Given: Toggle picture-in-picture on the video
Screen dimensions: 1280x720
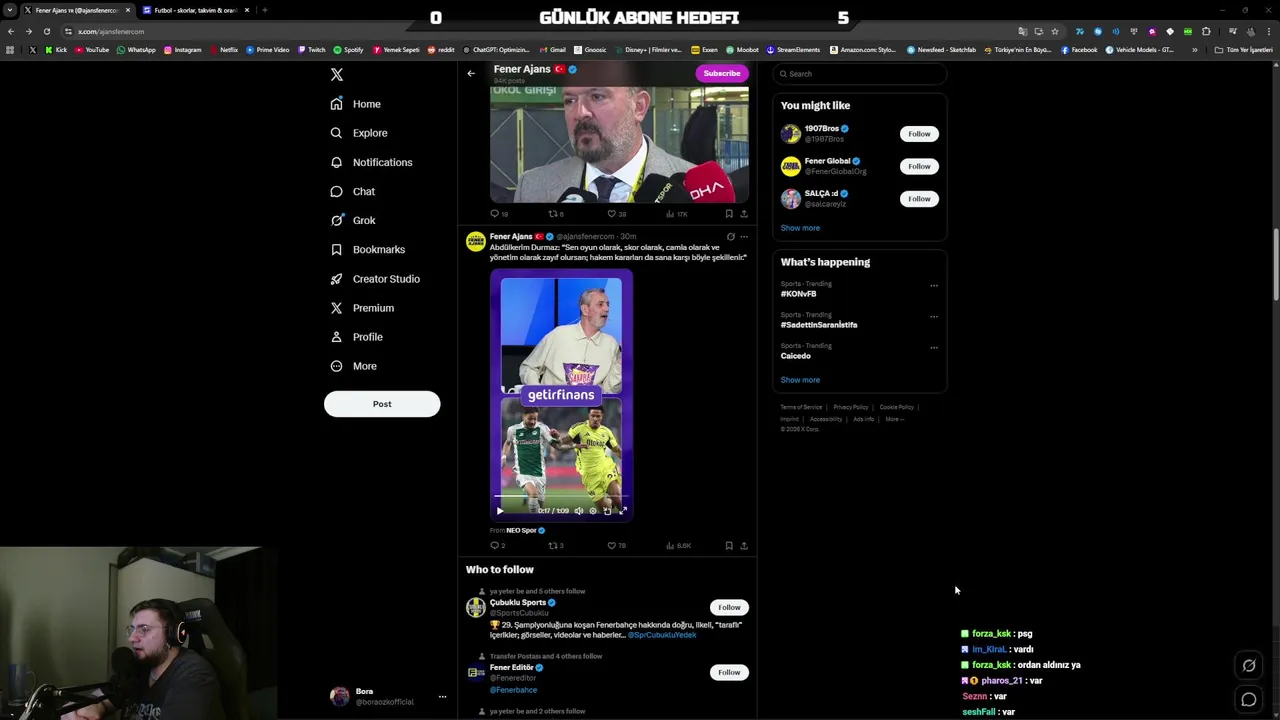Looking at the screenshot, I should (x=607, y=511).
